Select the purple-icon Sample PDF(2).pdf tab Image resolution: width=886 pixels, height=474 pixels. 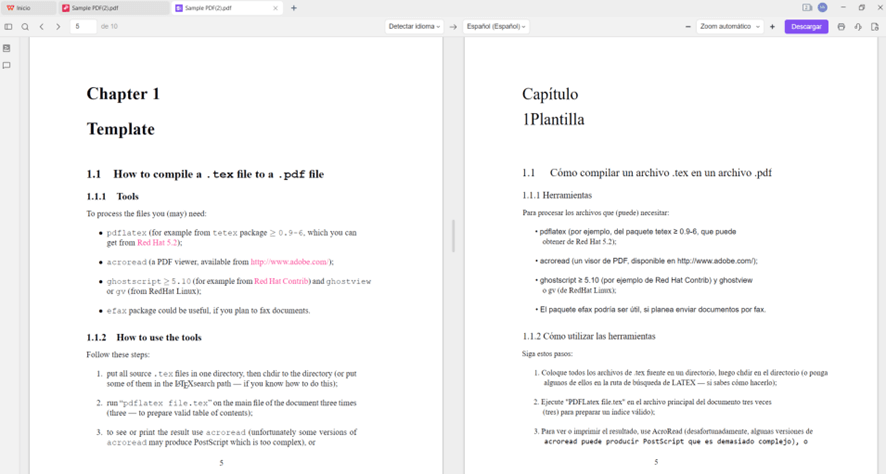pos(226,8)
